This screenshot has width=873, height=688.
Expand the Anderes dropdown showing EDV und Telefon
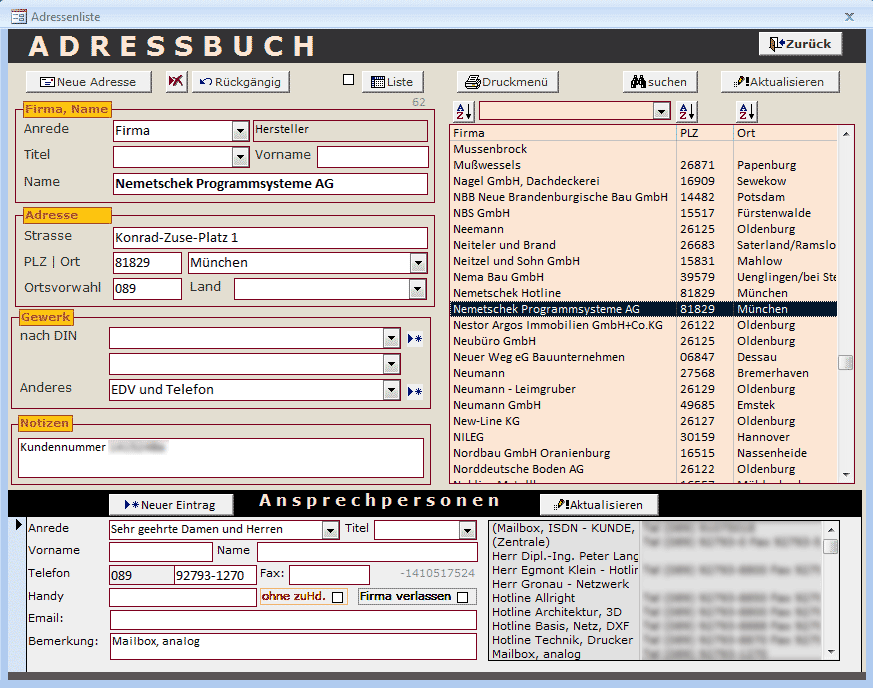click(391, 390)
